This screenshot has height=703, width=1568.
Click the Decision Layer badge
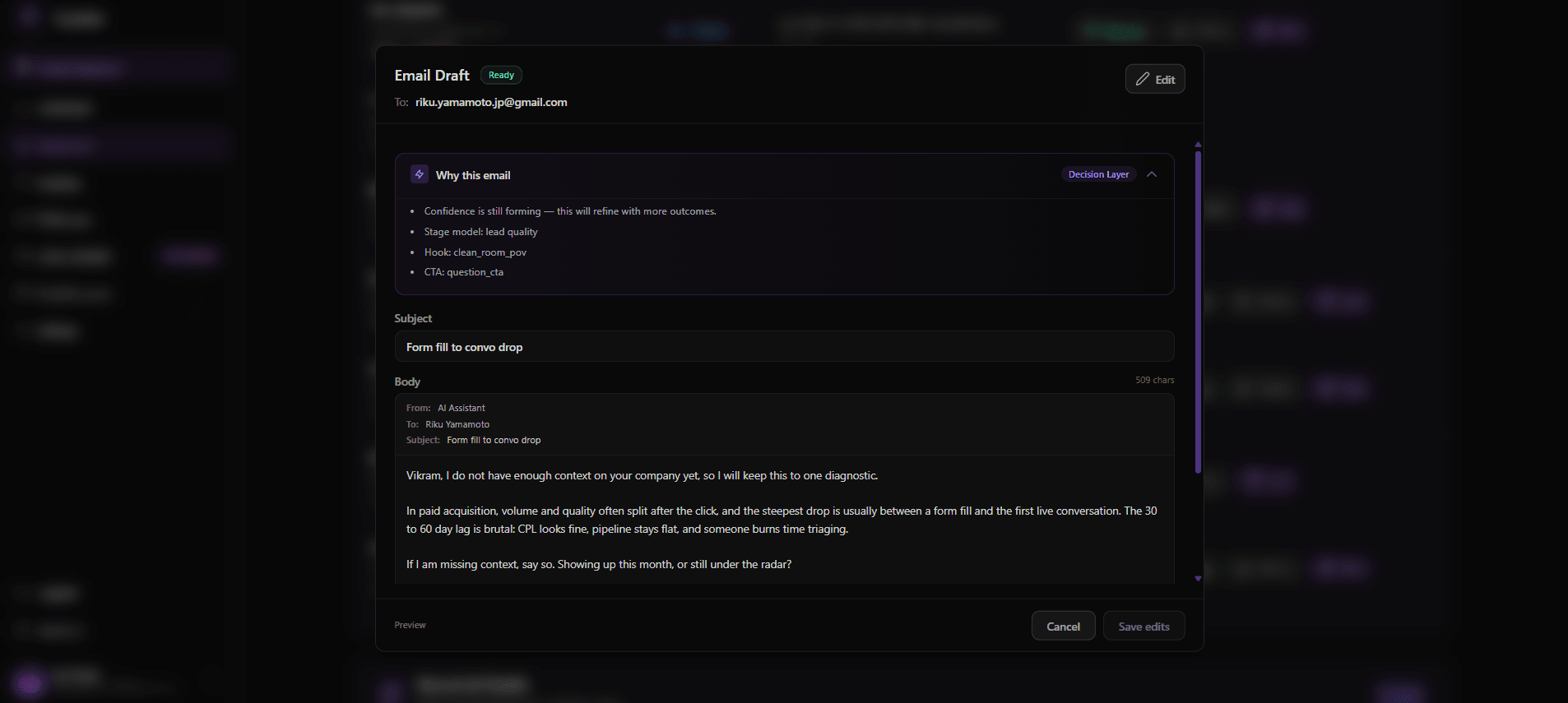point(1098,174)
